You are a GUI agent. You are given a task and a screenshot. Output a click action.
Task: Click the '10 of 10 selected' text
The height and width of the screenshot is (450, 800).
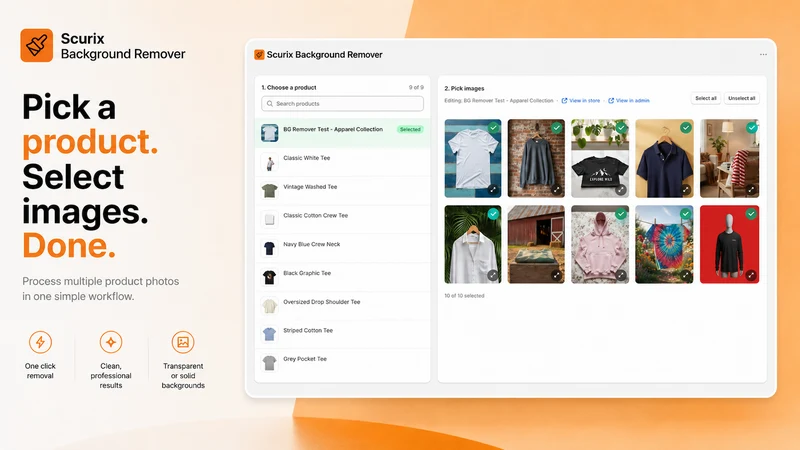click(464, 295)
